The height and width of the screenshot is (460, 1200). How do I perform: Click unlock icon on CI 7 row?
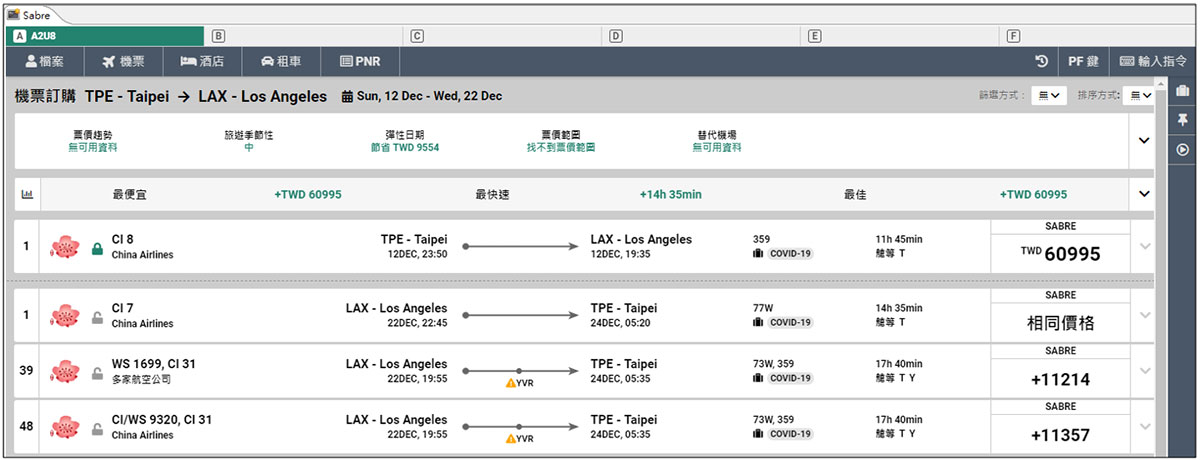click(x=98, y=317)
